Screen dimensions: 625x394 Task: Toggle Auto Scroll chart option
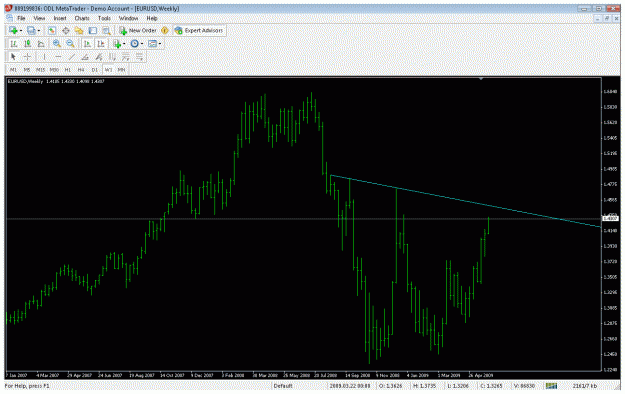click(87, 44)
